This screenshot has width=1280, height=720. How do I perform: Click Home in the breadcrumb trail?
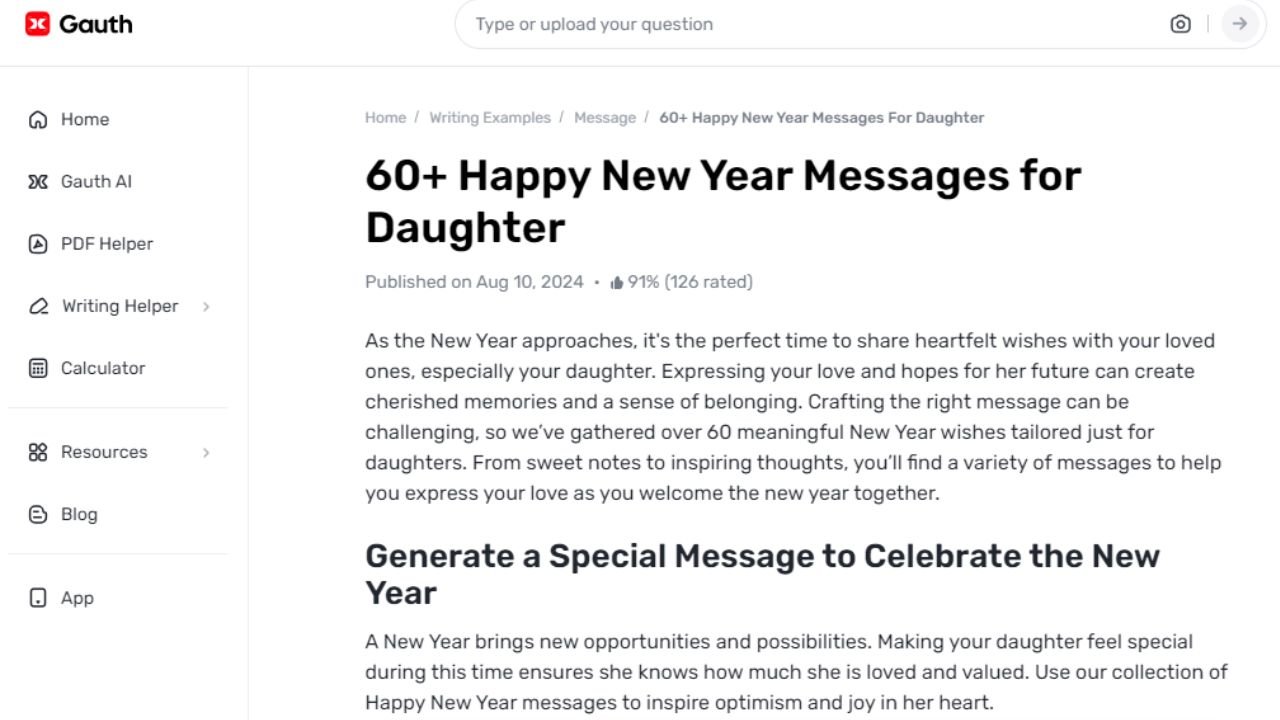click(x=385, y=117)
